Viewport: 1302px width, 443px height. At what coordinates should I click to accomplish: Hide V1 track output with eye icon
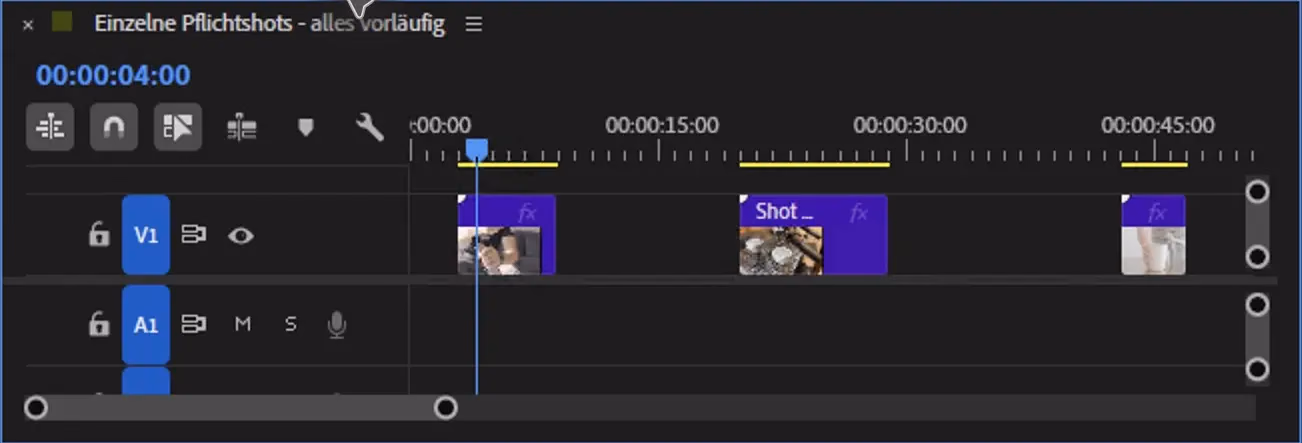tap(241, 235)
